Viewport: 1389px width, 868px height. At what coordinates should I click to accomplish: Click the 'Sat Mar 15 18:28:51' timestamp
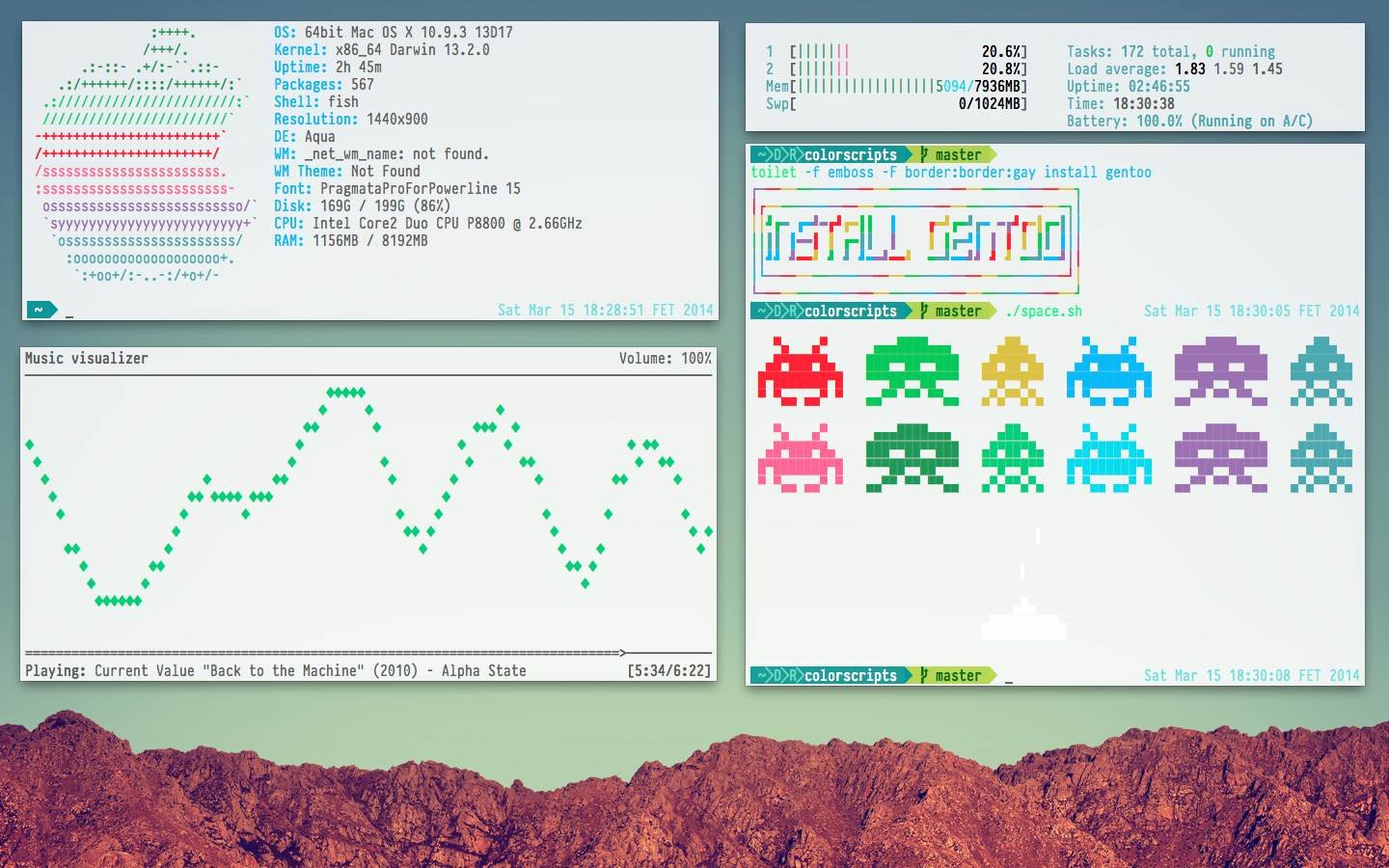(606, 310)
